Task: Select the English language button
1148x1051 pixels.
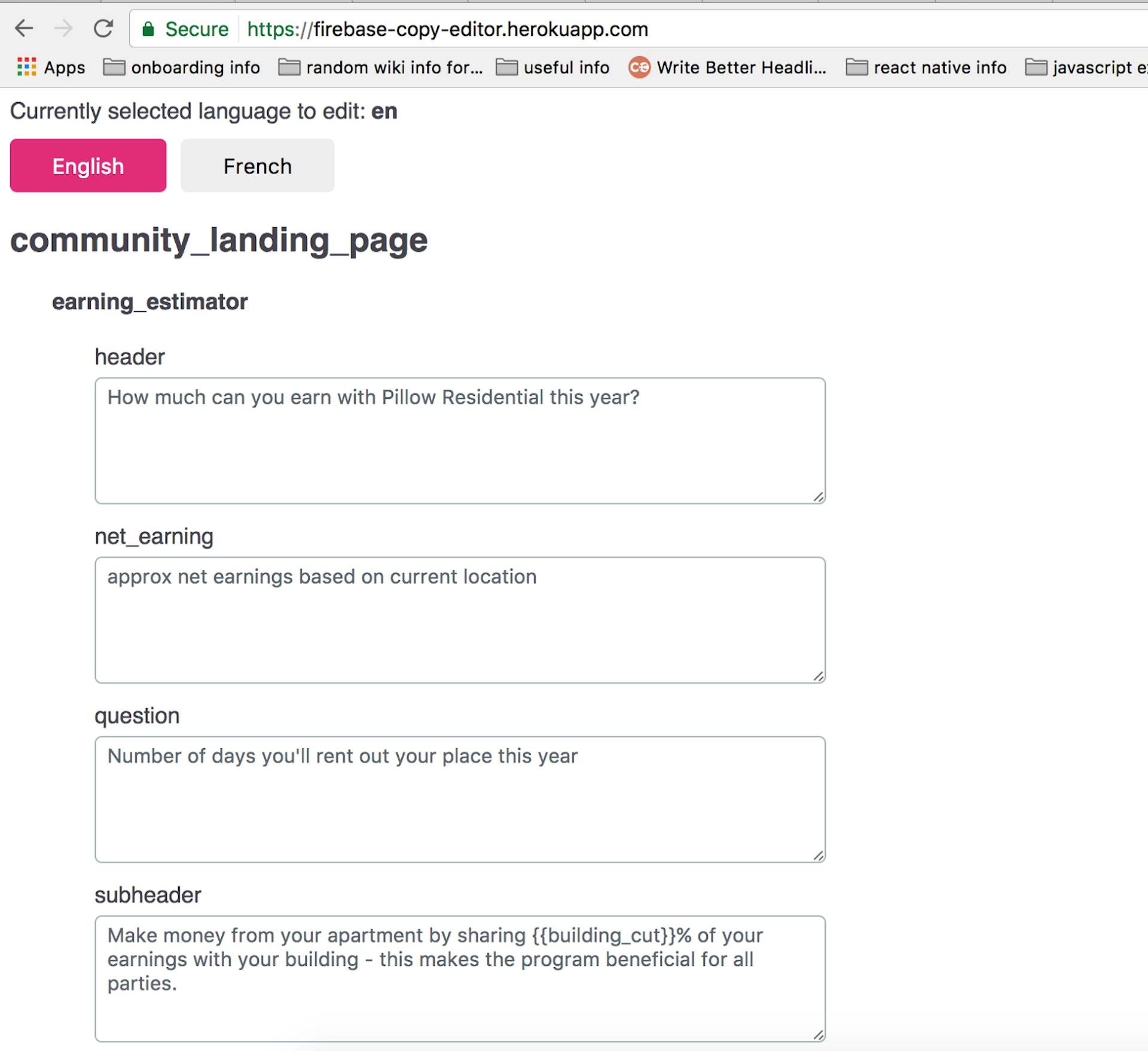Action: pos(87,166)
